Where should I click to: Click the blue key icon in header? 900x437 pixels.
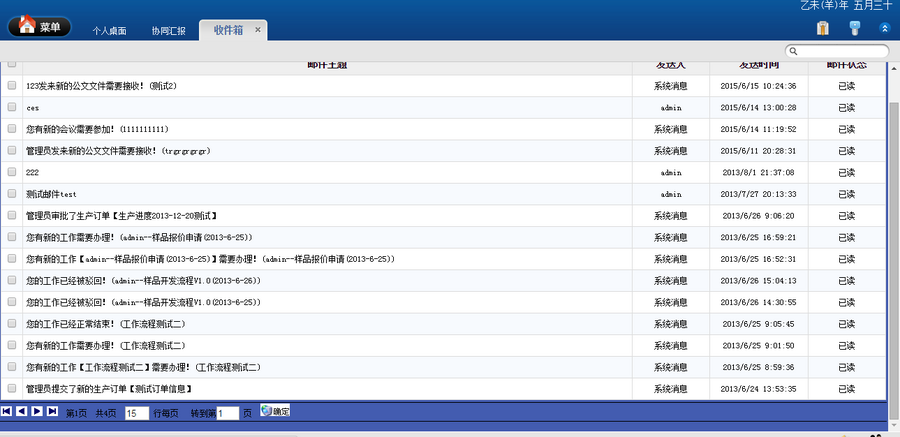click(x=855, y=28)
